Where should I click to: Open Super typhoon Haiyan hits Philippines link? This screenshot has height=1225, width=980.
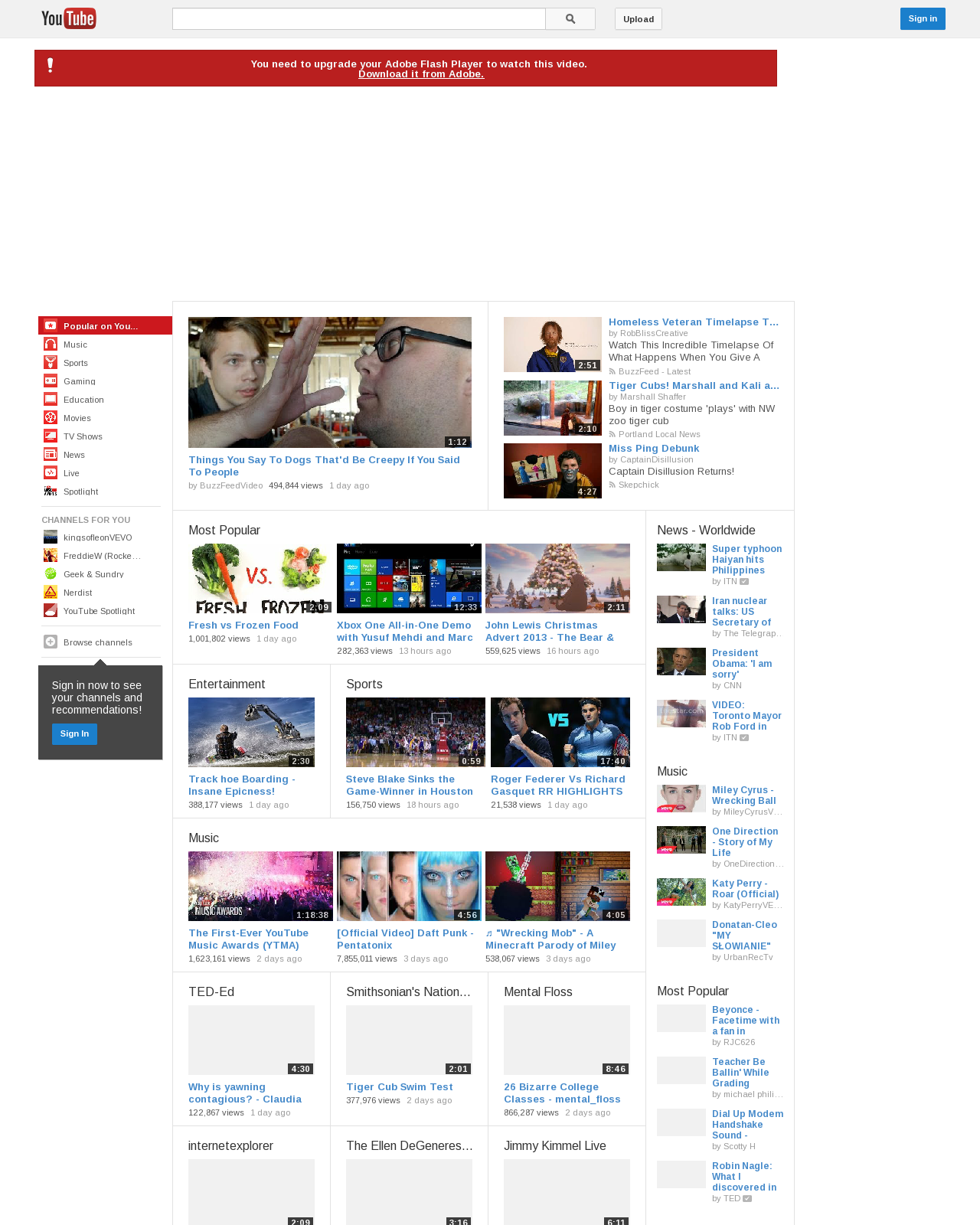tap(747, 560)
